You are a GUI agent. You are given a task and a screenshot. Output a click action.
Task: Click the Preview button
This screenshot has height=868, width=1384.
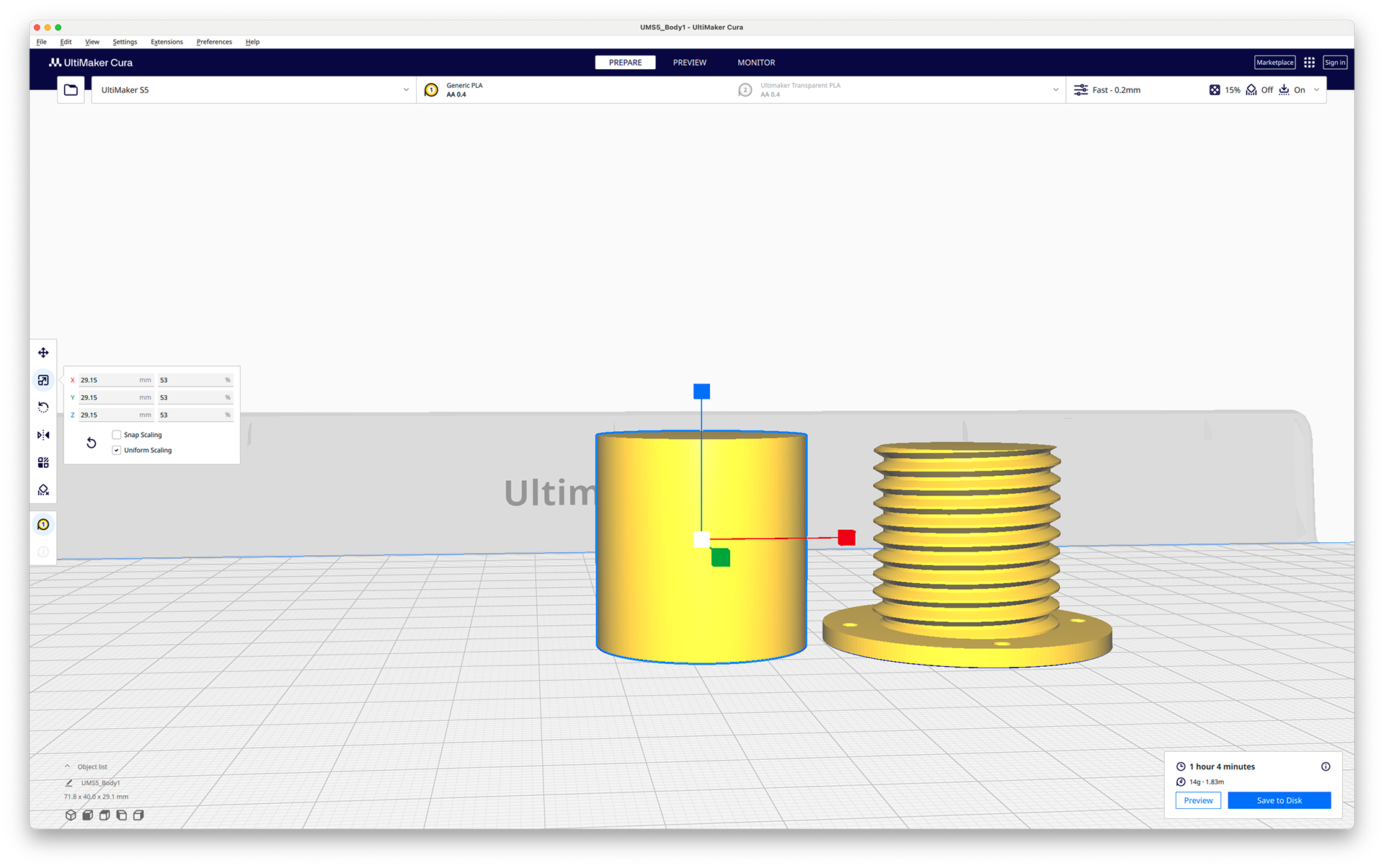1198,800
